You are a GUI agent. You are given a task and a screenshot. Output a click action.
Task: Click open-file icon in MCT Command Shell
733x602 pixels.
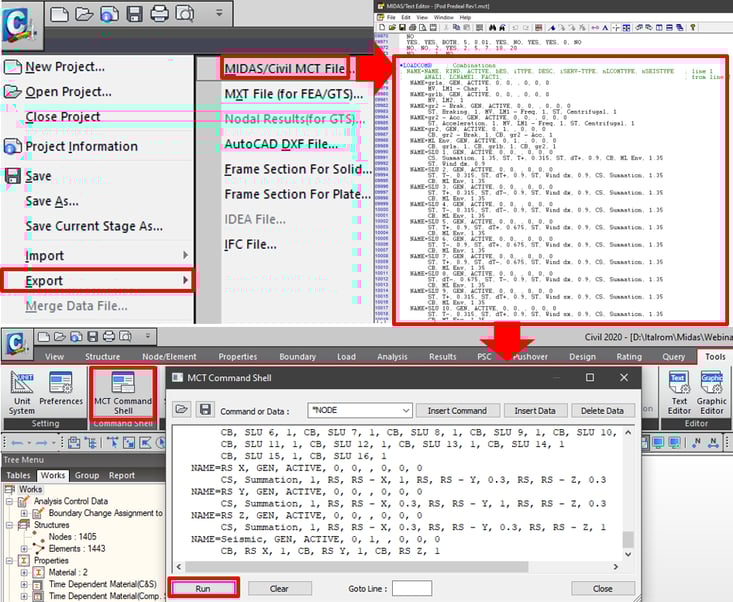click(x=181, y=409)
